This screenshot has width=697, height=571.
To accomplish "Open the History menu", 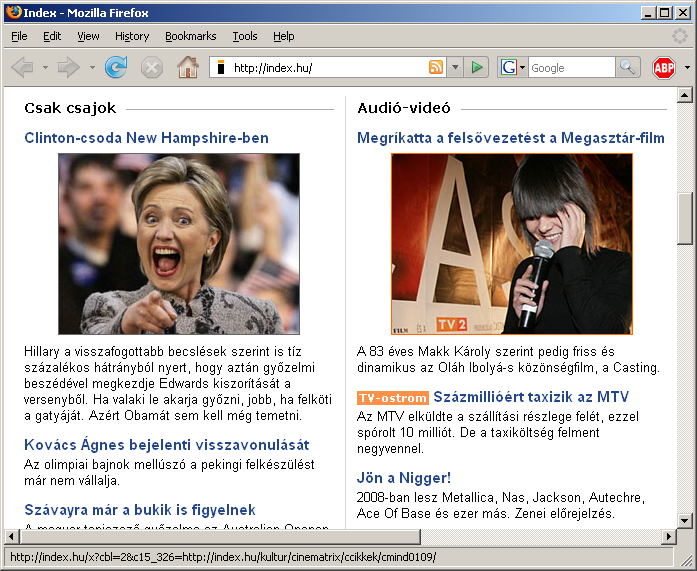I will click(132, 36).
